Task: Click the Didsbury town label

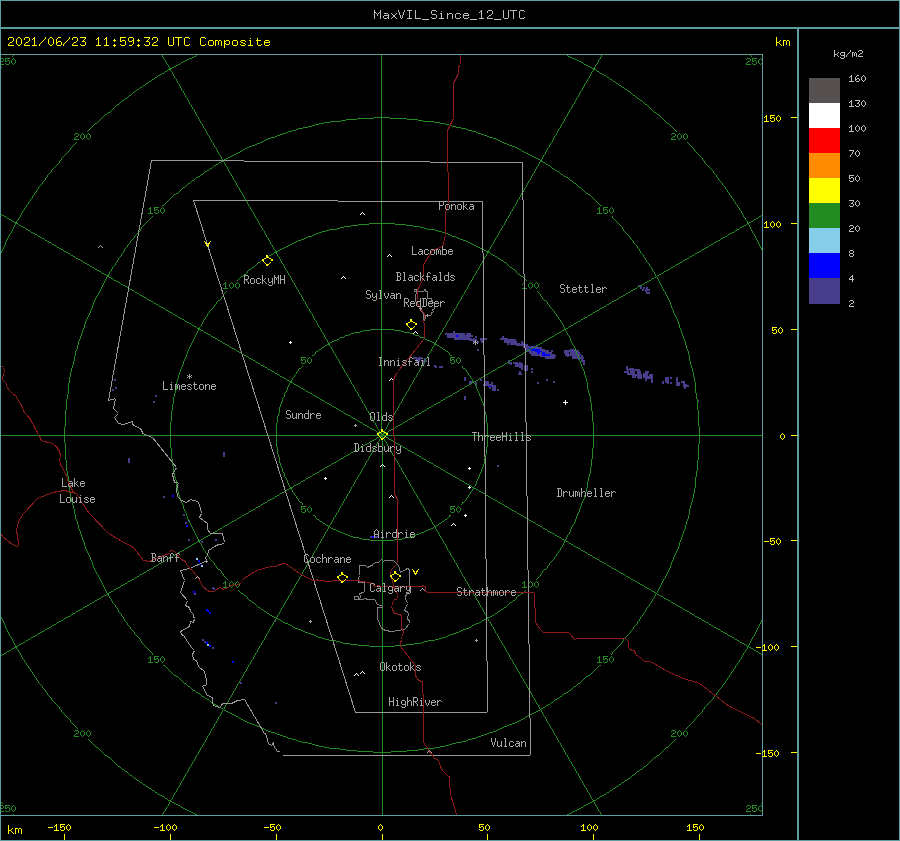Action: point(377,448)
